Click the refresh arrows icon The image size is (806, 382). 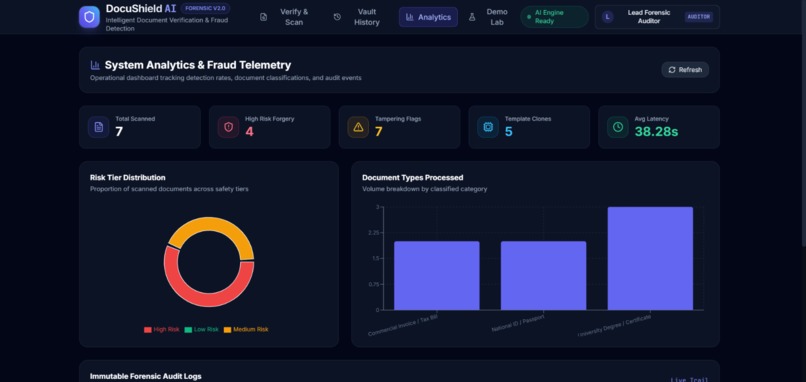coord(672,70)
